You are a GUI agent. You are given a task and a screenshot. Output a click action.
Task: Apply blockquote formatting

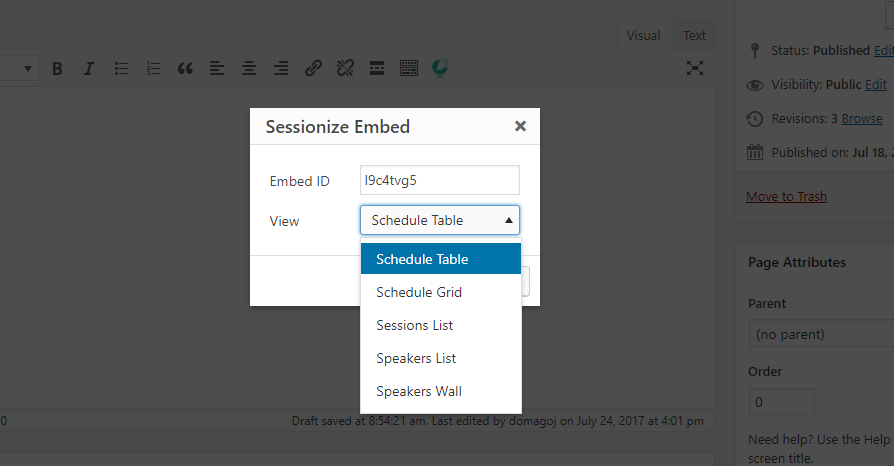(185, 69)
